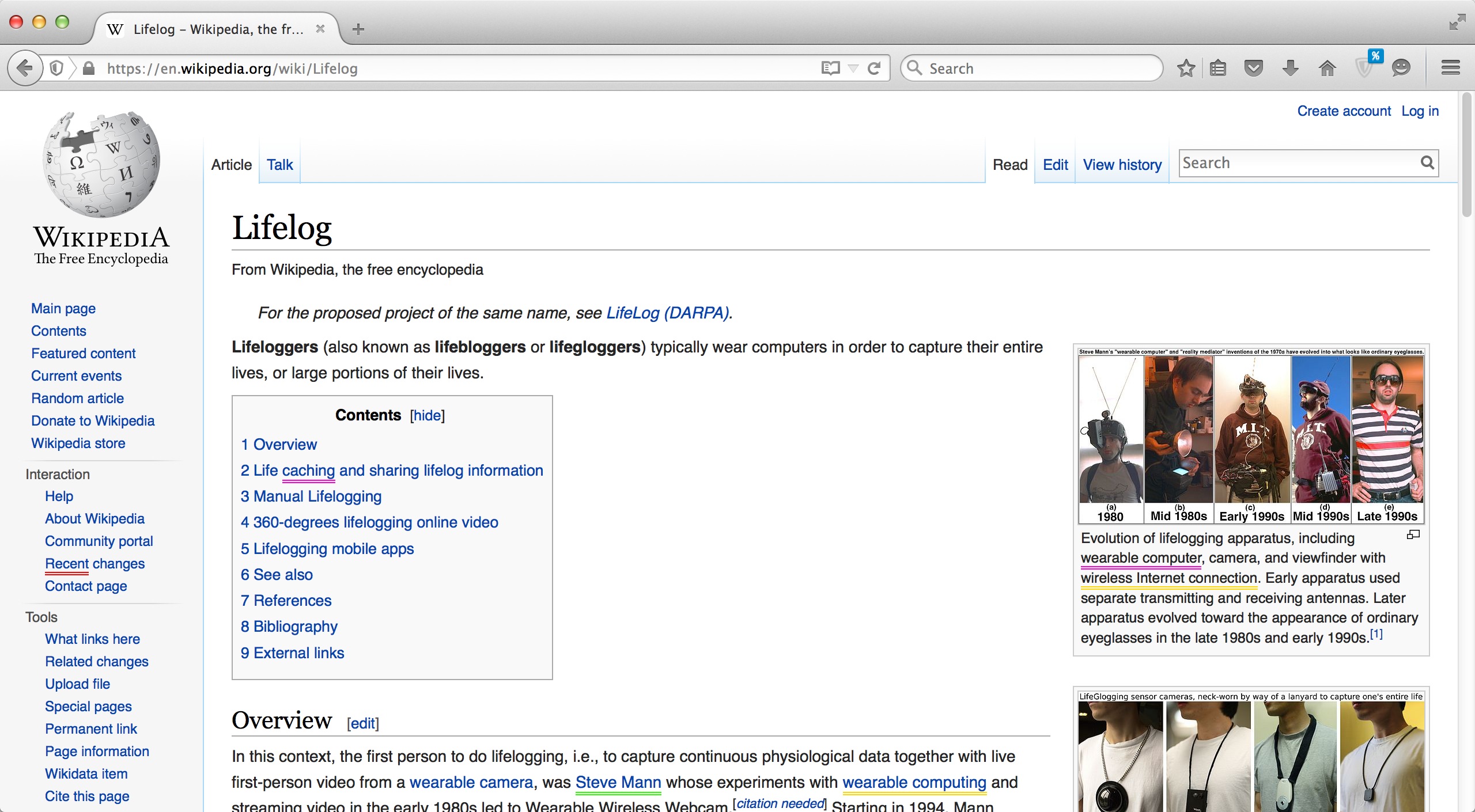The image size is (1475, 812).
Task: Click Cite this page link
Action: click(87, 796)
